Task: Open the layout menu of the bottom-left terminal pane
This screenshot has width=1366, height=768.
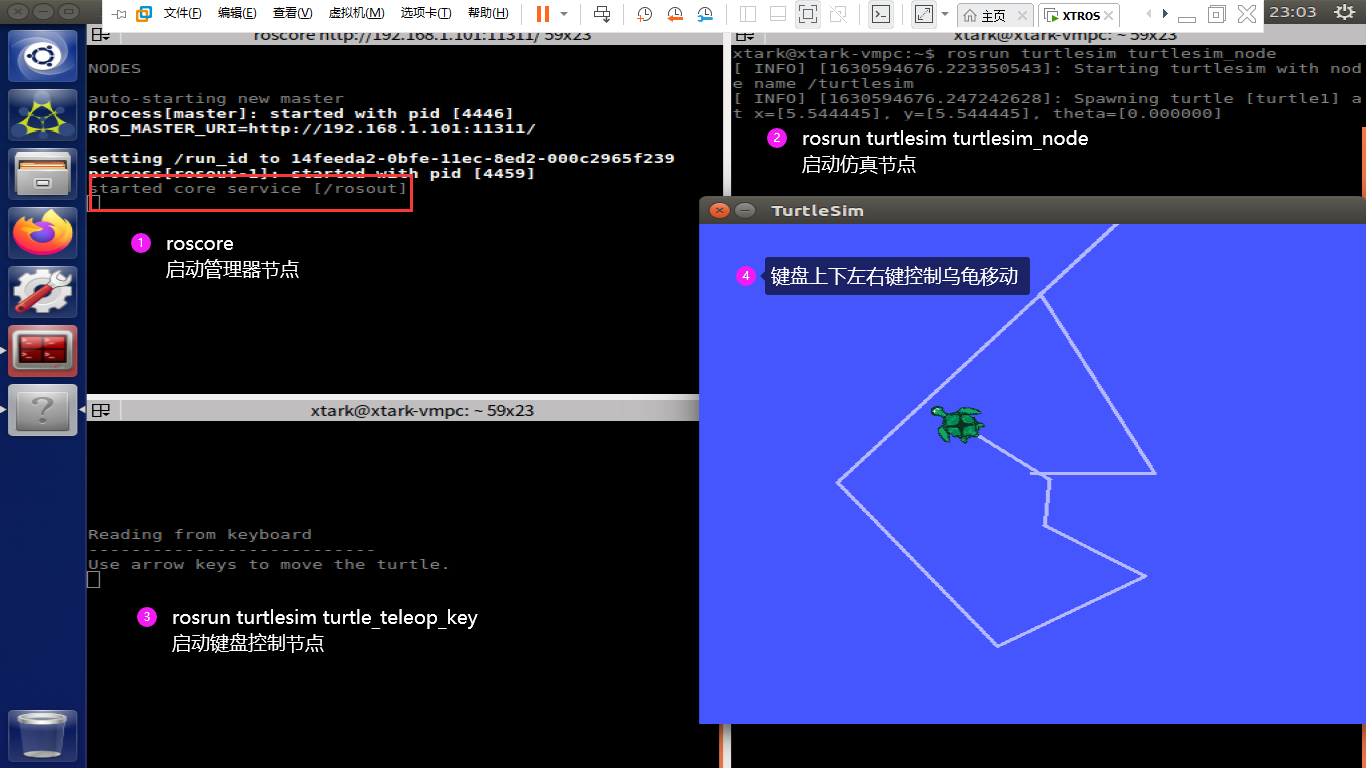Action: (x=101, y=410)
